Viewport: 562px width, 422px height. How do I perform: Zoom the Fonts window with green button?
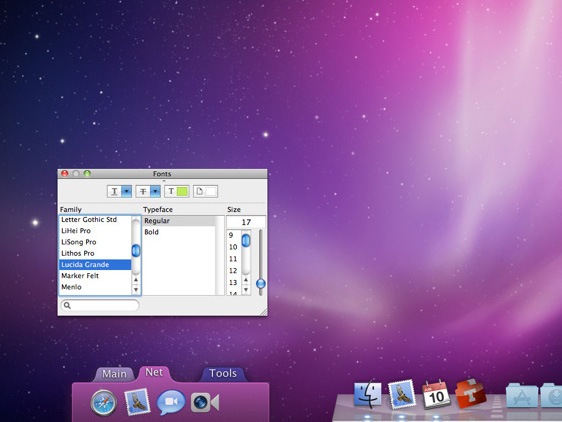(87, 174)
